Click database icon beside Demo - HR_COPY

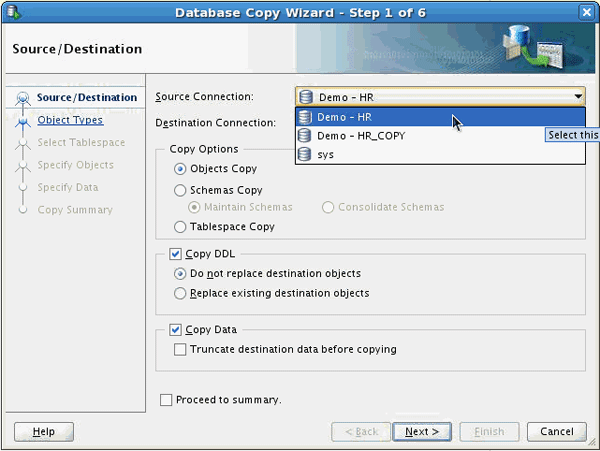305,136
